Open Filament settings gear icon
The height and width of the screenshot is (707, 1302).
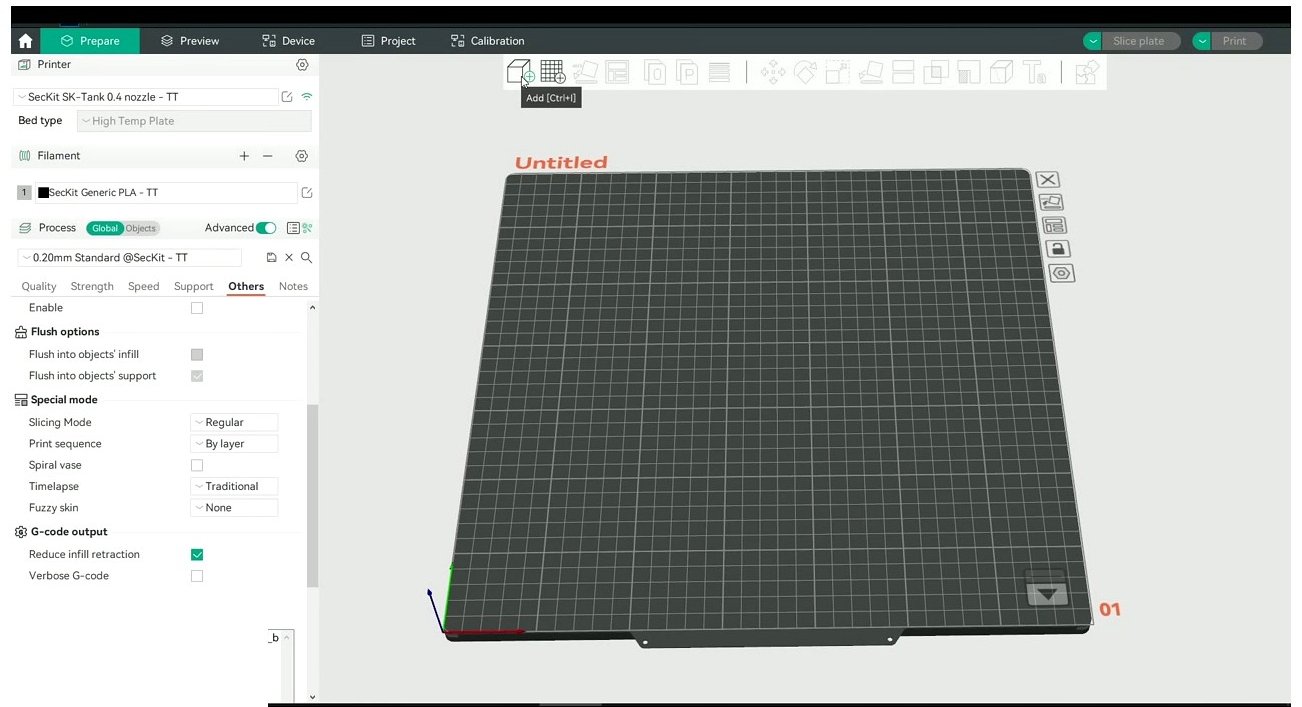pyautogui.click(x=302, y=156)
